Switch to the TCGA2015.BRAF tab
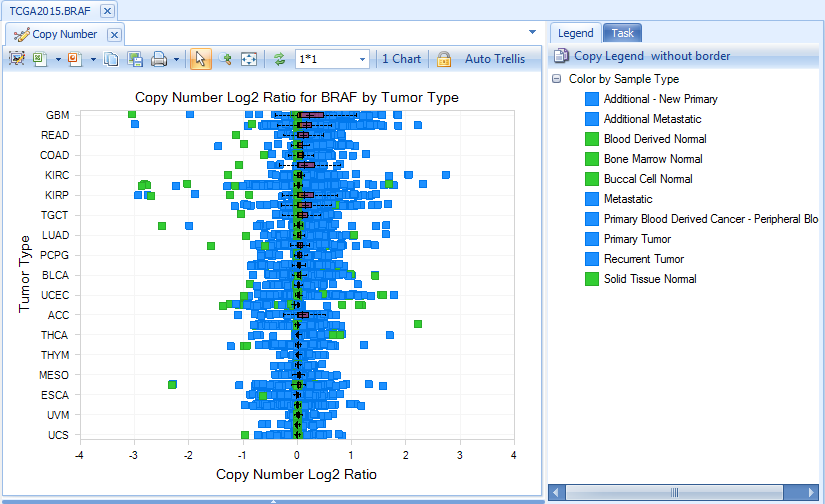The width and height of the screenshot is (825, 504). pyautogui.click(x=50, y=11)
